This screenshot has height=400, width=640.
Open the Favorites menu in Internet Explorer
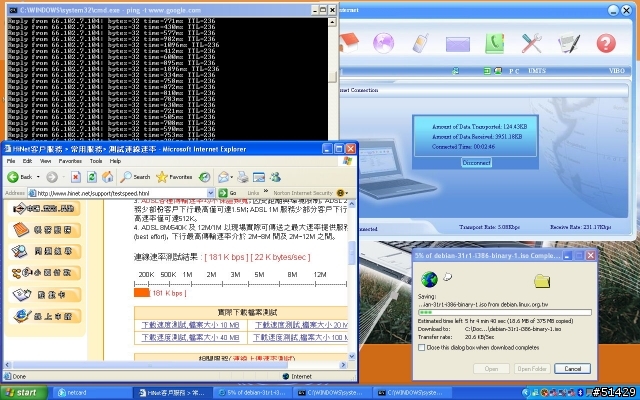(70, 161)
